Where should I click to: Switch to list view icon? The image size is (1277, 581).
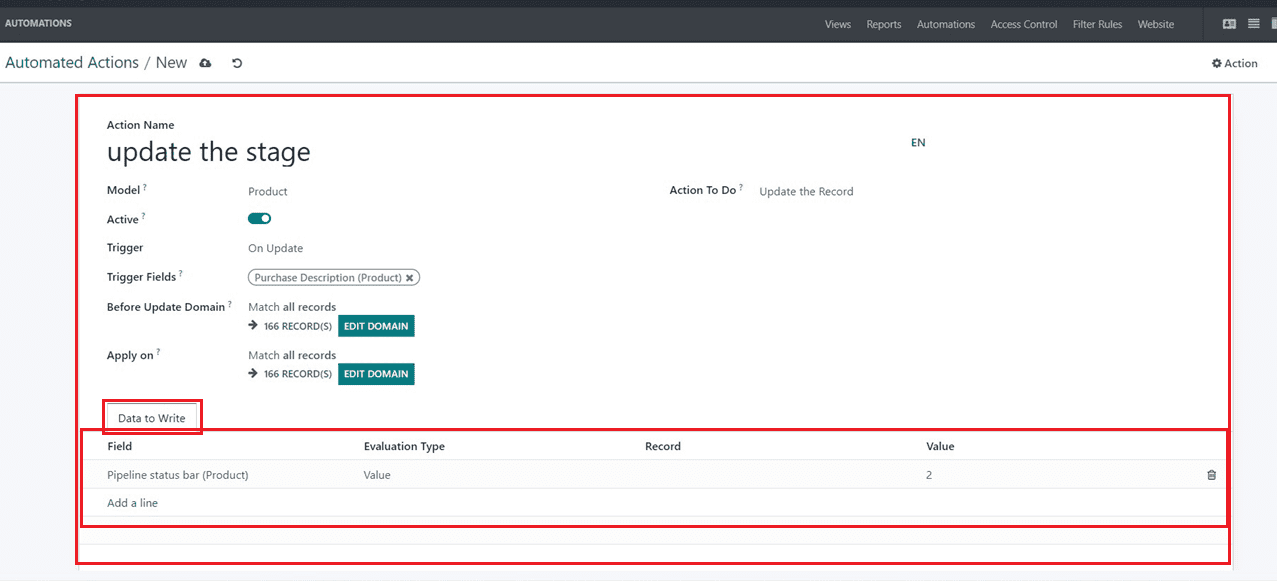coord(1253,24)
